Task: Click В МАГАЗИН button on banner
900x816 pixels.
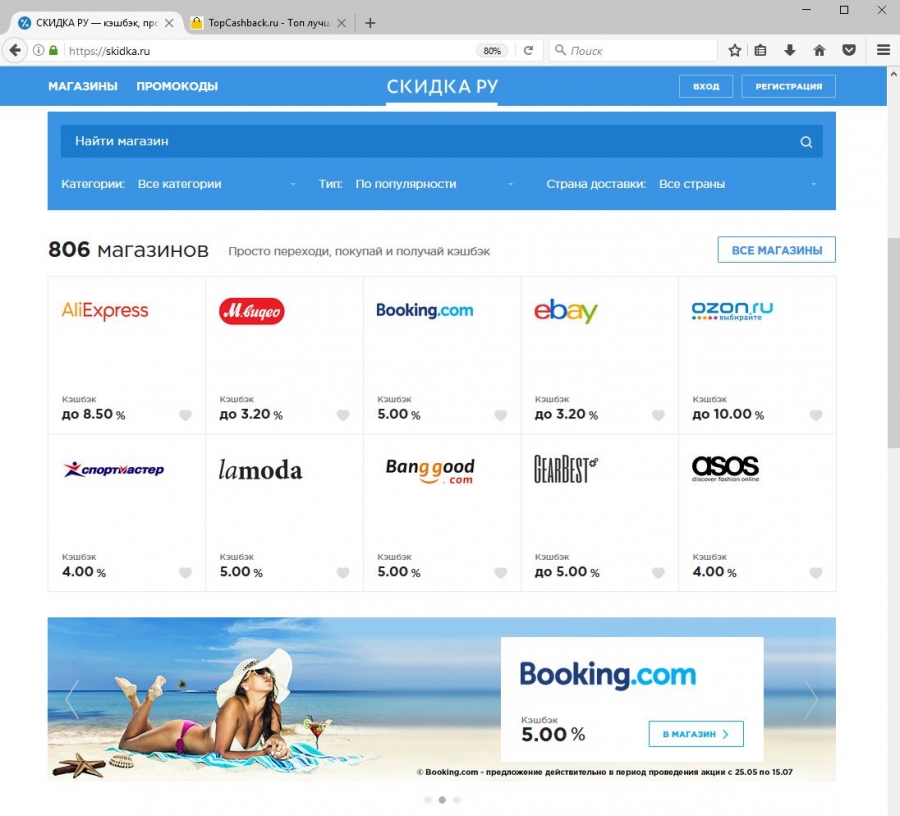Action: click(x=696, y=734)
